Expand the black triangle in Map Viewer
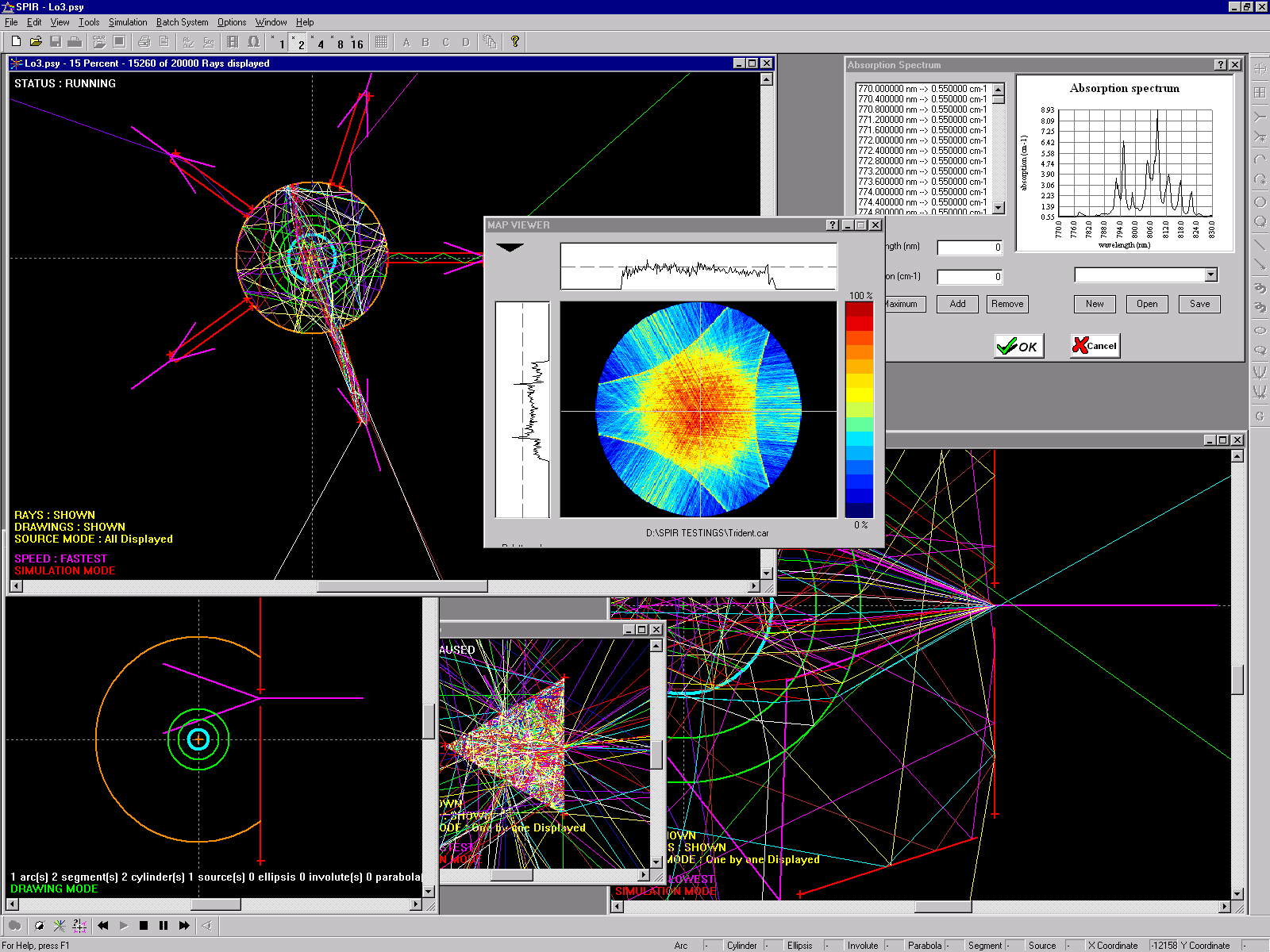The width and height of the screenshot is (1270, 952). point(510,248)
